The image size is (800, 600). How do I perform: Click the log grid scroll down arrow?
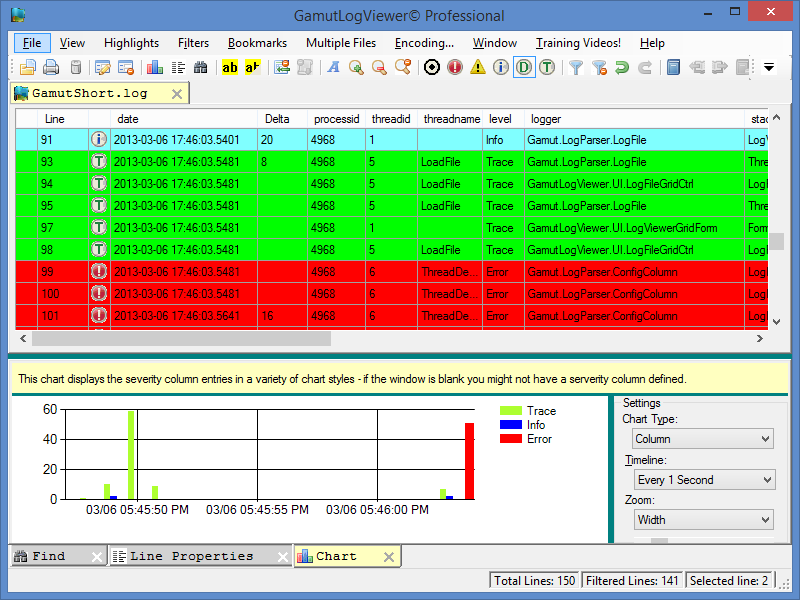[777, 322]
